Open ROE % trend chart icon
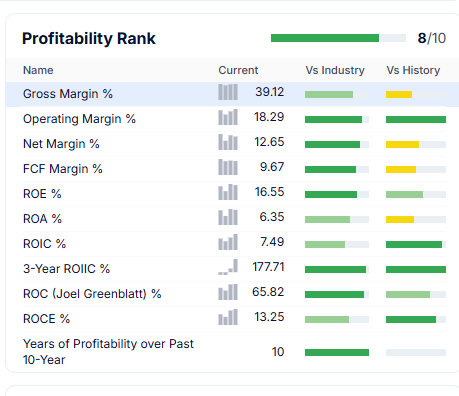Image resolution: width=459 pixels, height=396 pixels. [x=228, y=192]
